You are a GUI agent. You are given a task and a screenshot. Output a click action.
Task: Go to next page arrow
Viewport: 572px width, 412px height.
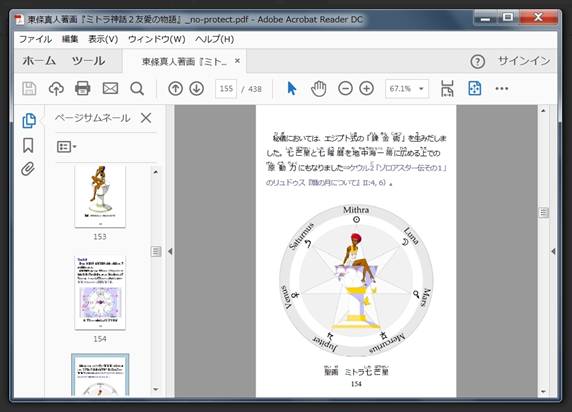[197, 89]
